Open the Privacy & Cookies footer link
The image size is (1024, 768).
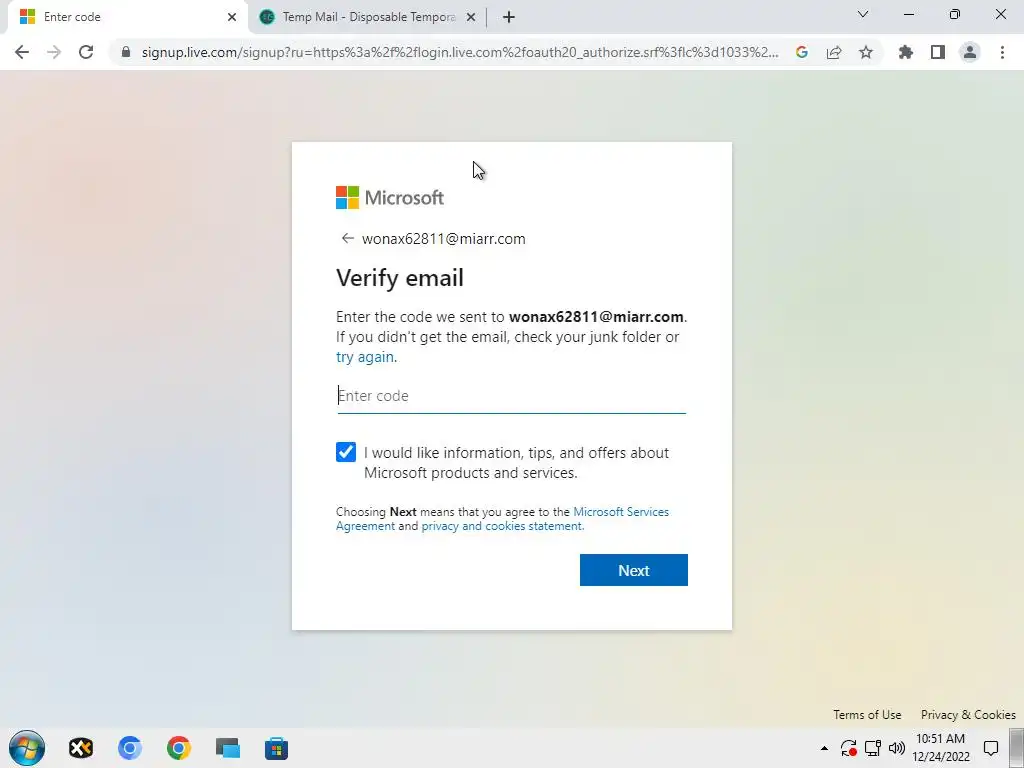[x=968, y=714]
